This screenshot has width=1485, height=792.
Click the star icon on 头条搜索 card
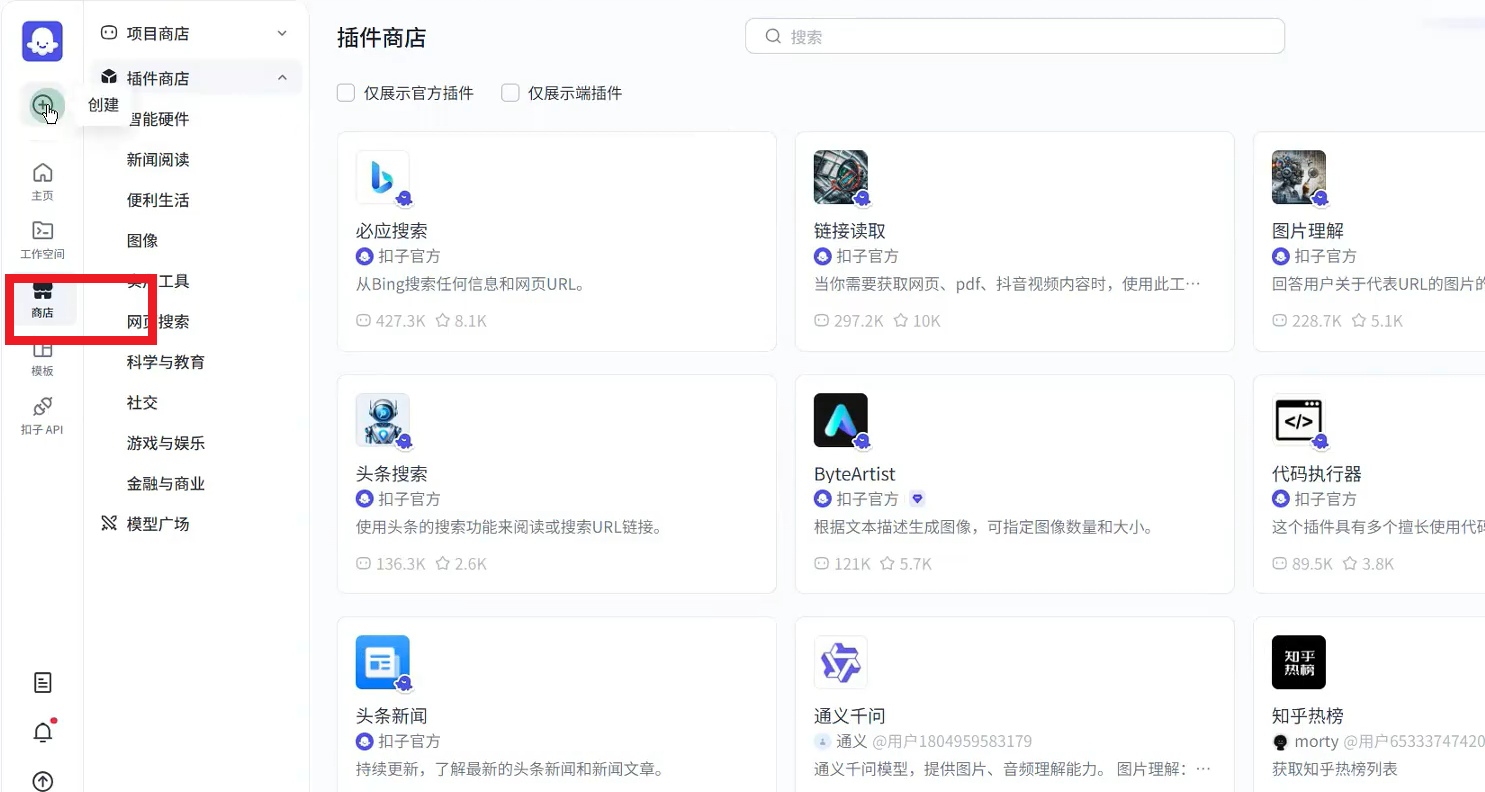[442, 564]
